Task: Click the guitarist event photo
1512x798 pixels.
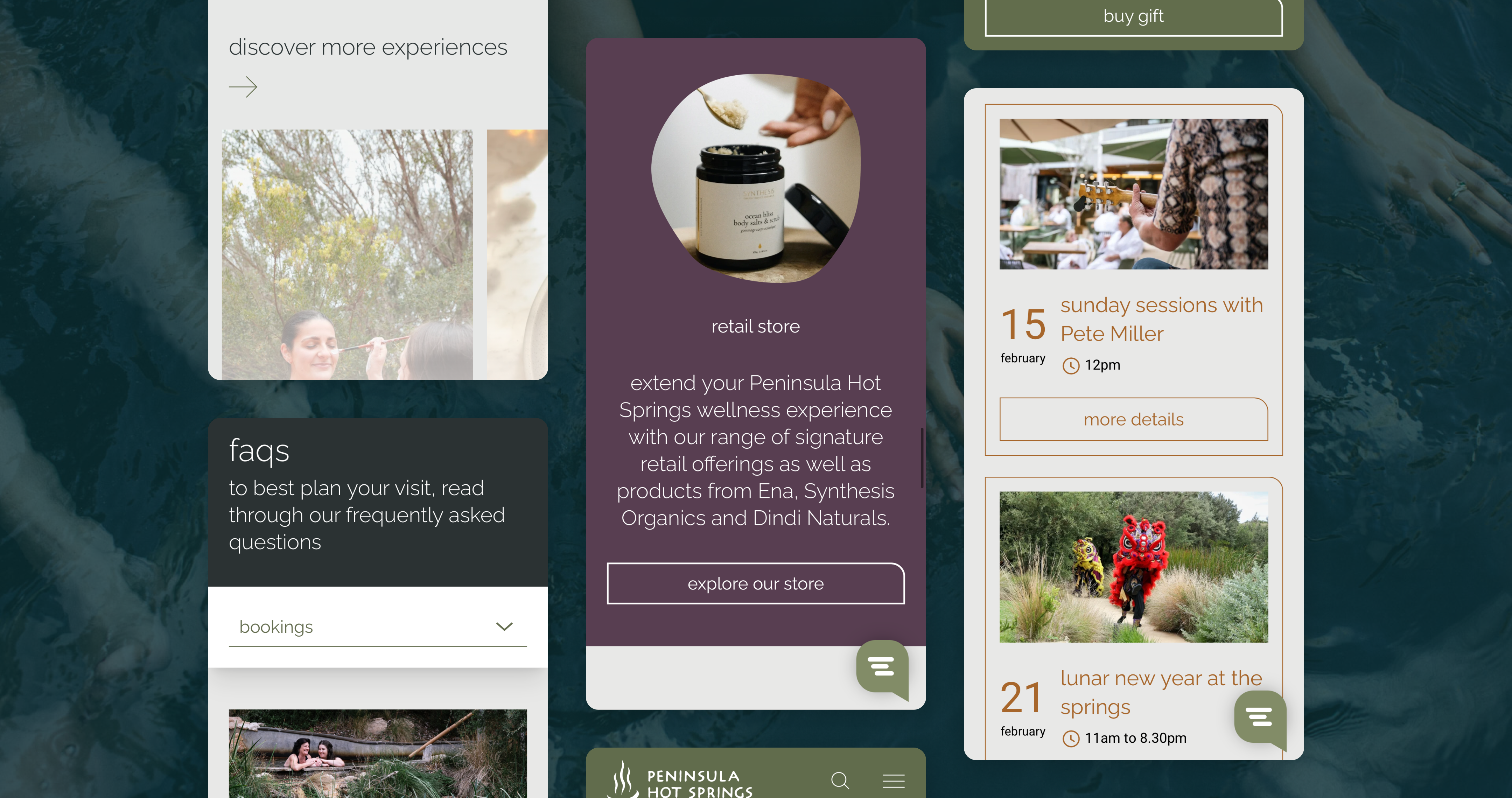Action: 1133,194
